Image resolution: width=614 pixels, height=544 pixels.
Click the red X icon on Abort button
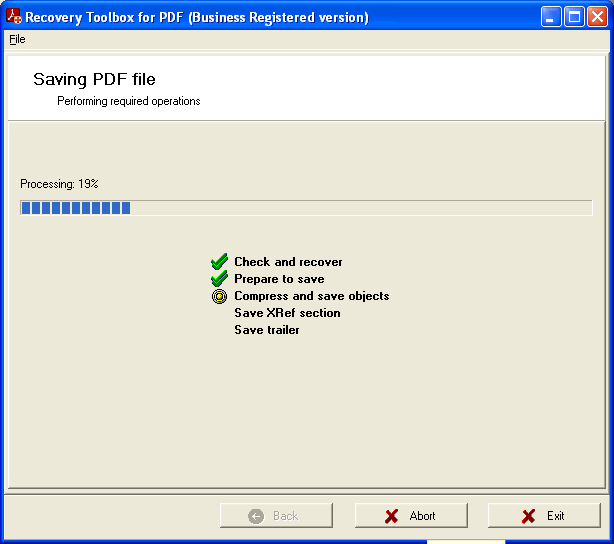pos(391,516)
